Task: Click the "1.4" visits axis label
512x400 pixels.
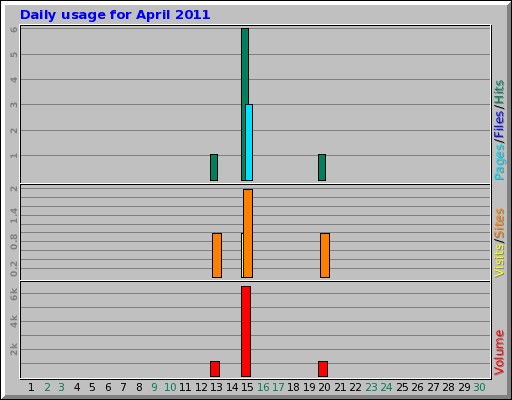Action: click(x=14, y=215)
